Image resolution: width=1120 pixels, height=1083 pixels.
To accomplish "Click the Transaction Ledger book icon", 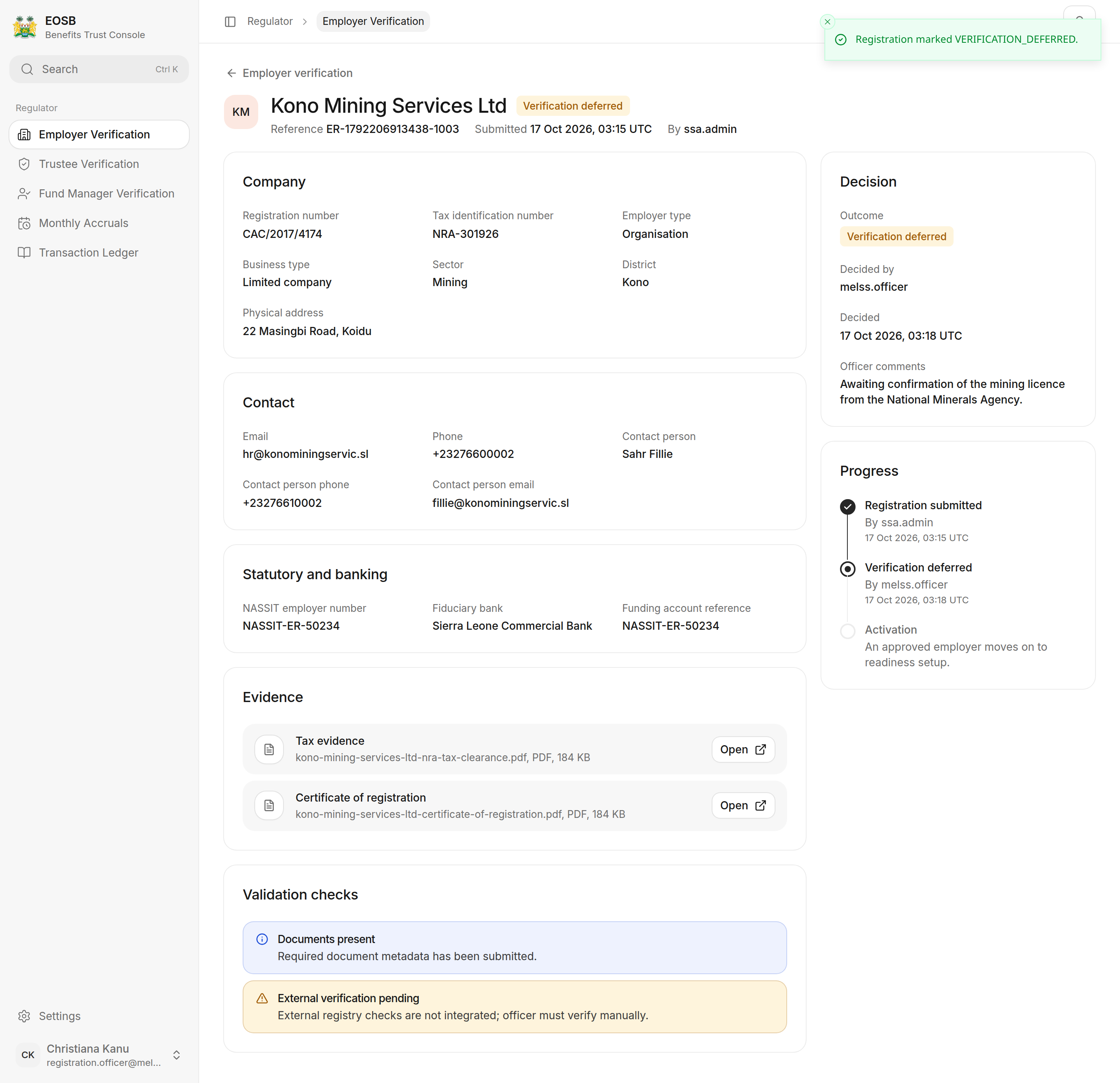I will (x=24, y=253).
